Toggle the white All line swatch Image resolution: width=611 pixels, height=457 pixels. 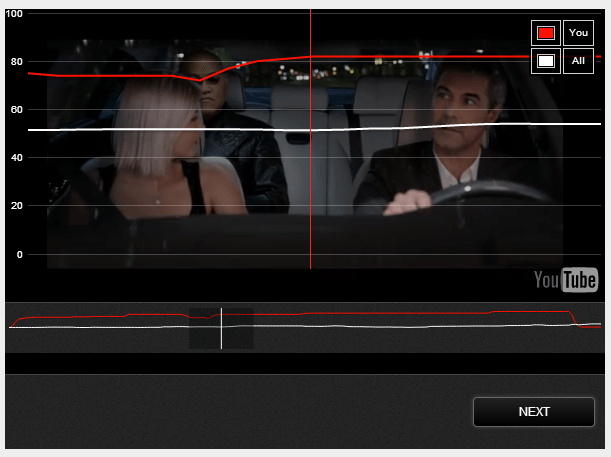coord(546,61)
